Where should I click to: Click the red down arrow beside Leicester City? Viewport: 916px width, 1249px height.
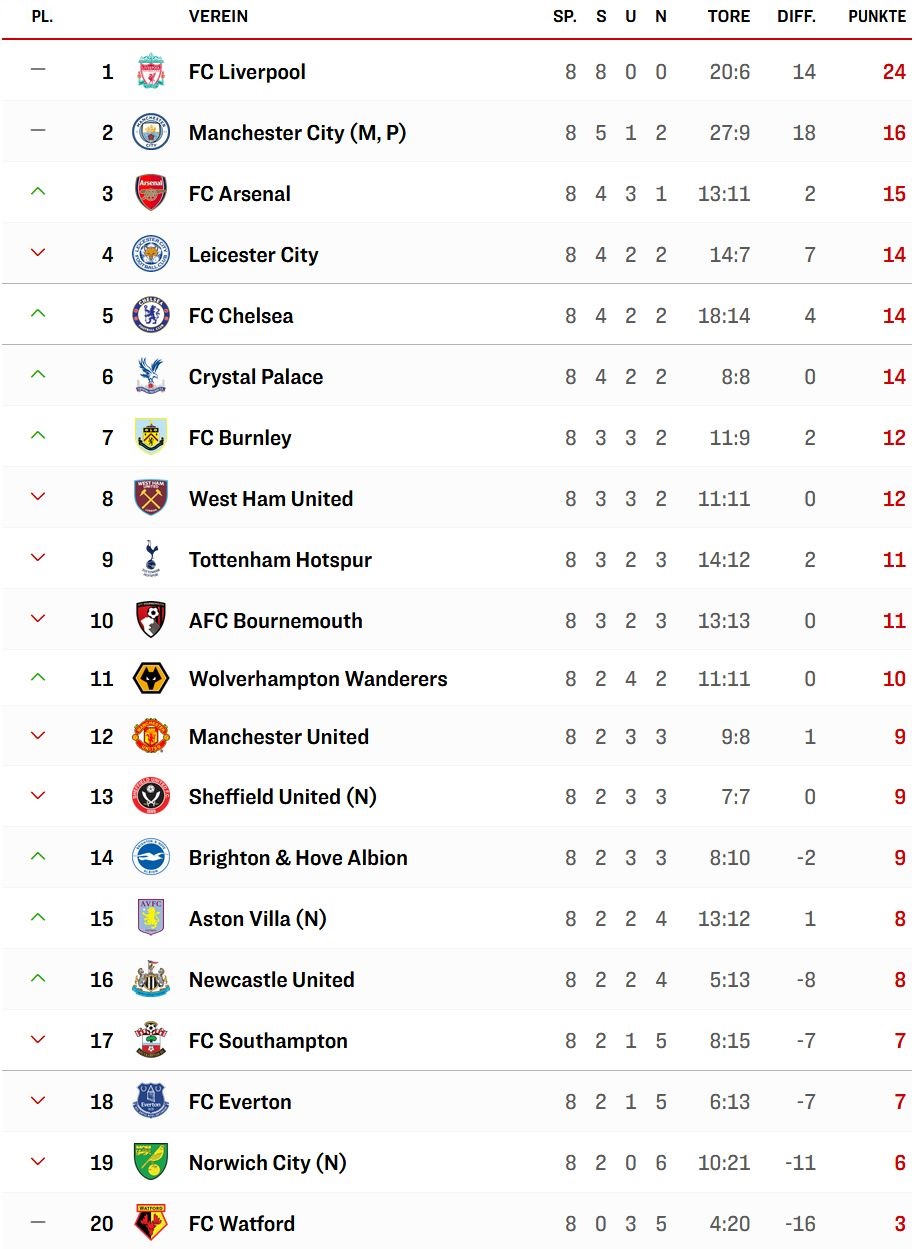tap(38, 253)
